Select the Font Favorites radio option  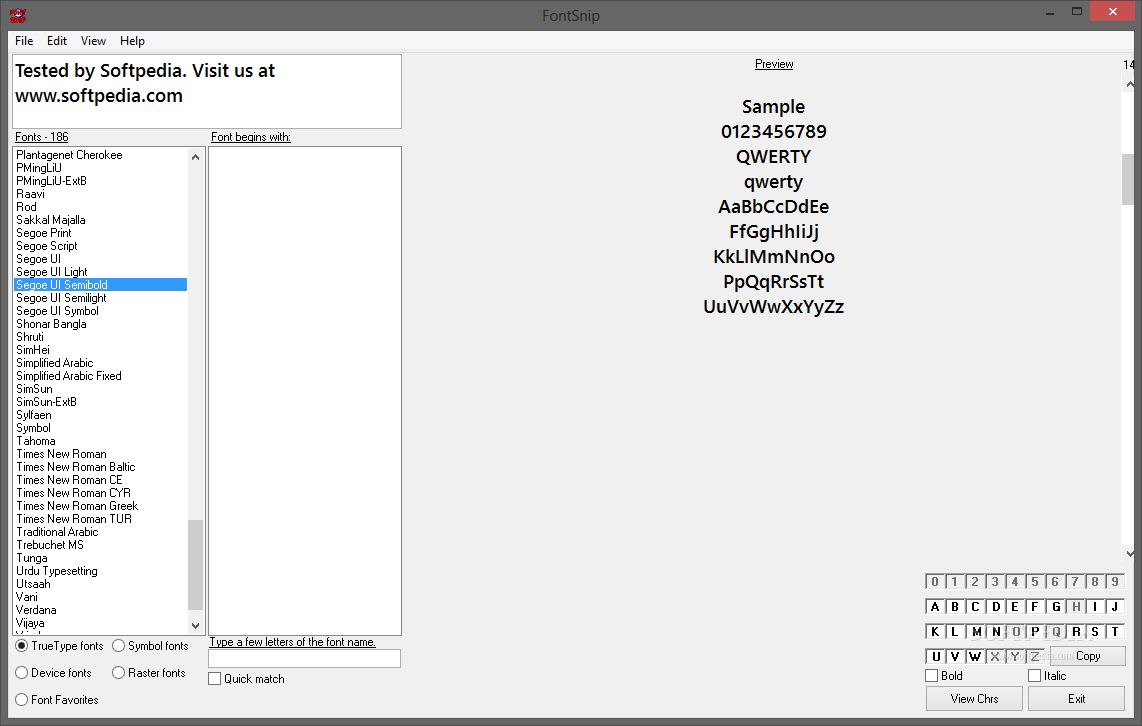(x=57, y=700)
